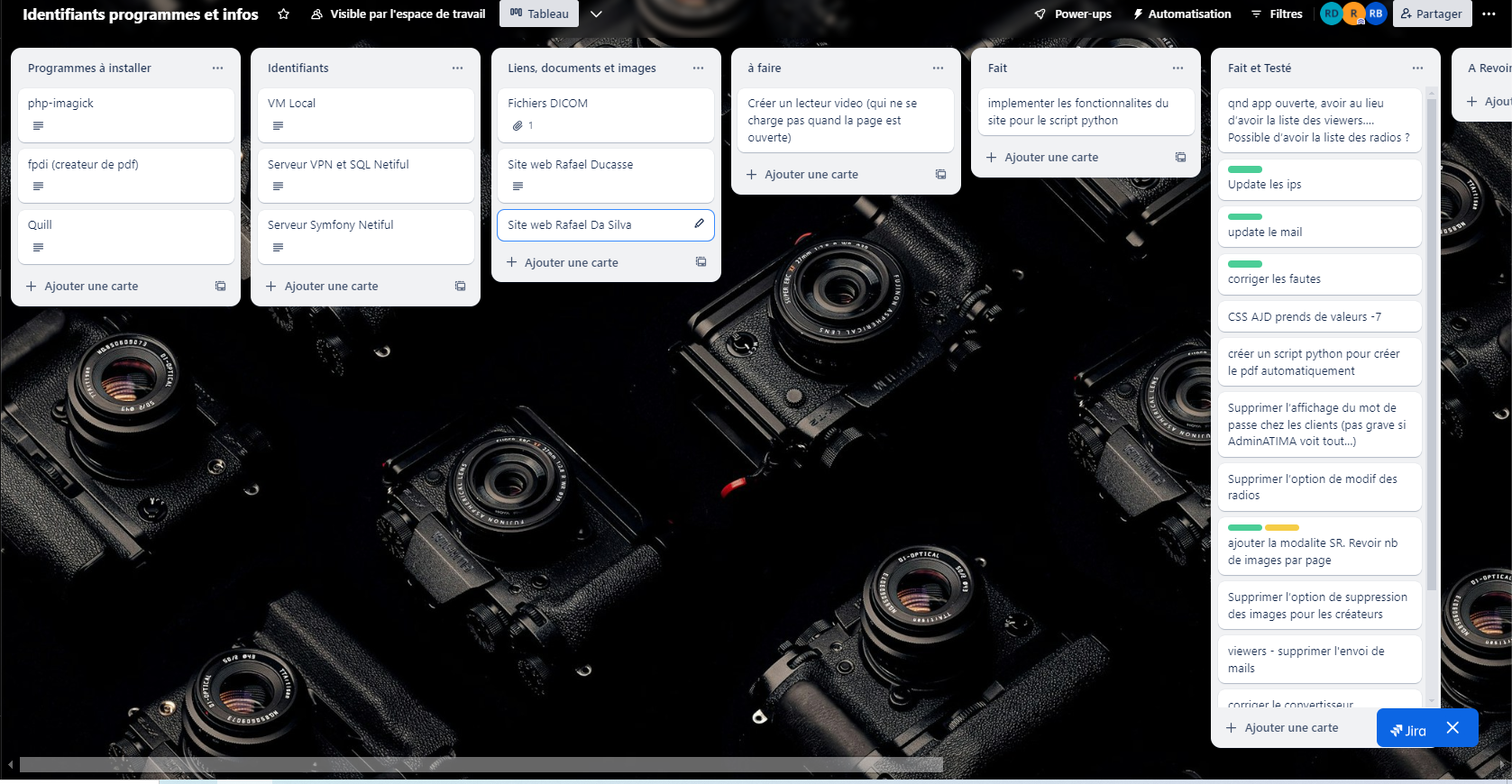Click green label on update le mail card
This screenshot has height=784, width=1512.
[x=1245, y=216]
